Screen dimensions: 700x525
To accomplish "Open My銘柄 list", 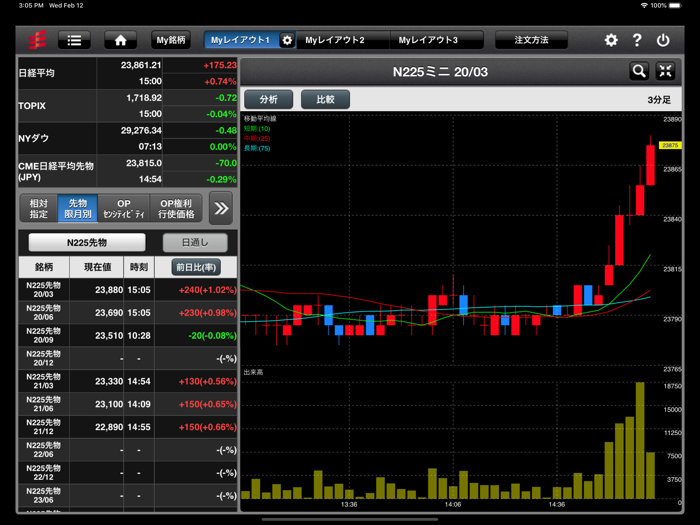I will (x=171, y=40).
